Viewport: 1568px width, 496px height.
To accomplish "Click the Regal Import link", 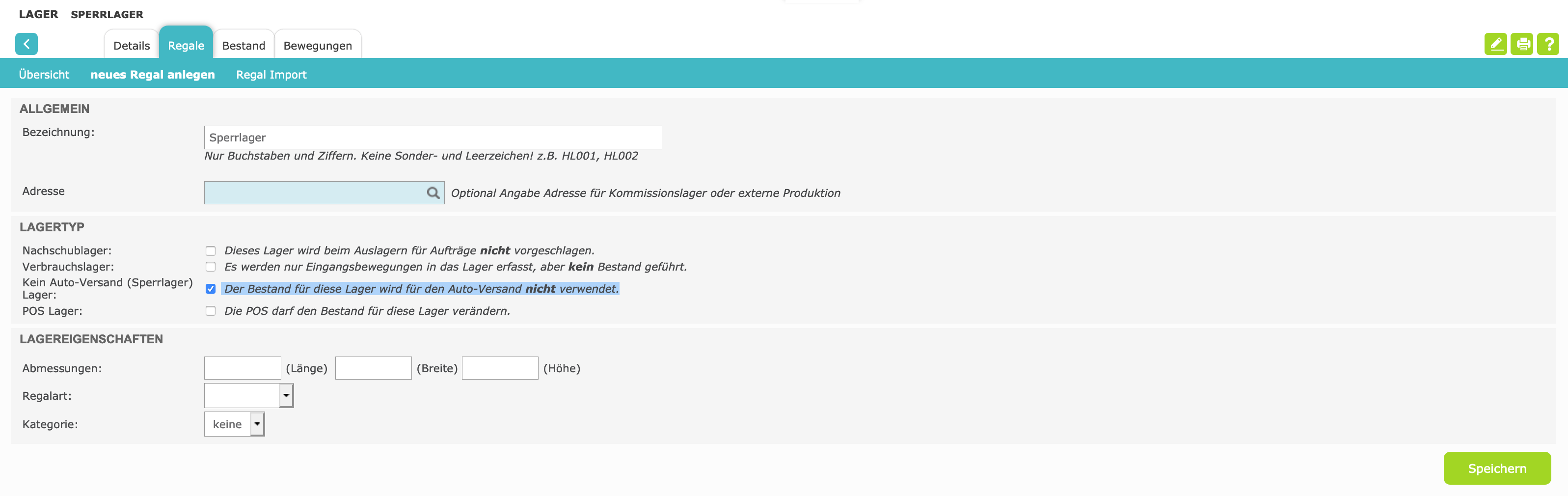I will [x=271, y=74].
